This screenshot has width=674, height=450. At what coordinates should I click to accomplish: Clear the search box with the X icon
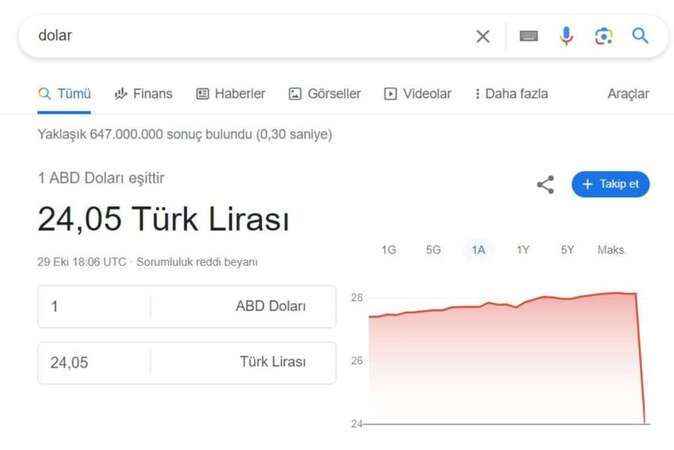click(x=483, y=37)
